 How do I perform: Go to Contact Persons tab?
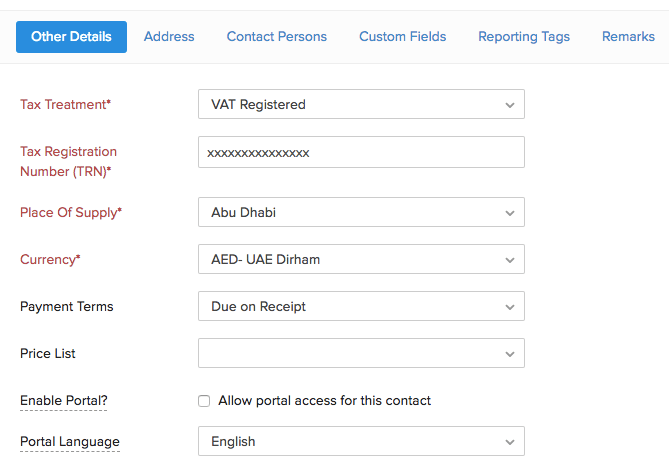pyautogui.click(x=276, y=37)
